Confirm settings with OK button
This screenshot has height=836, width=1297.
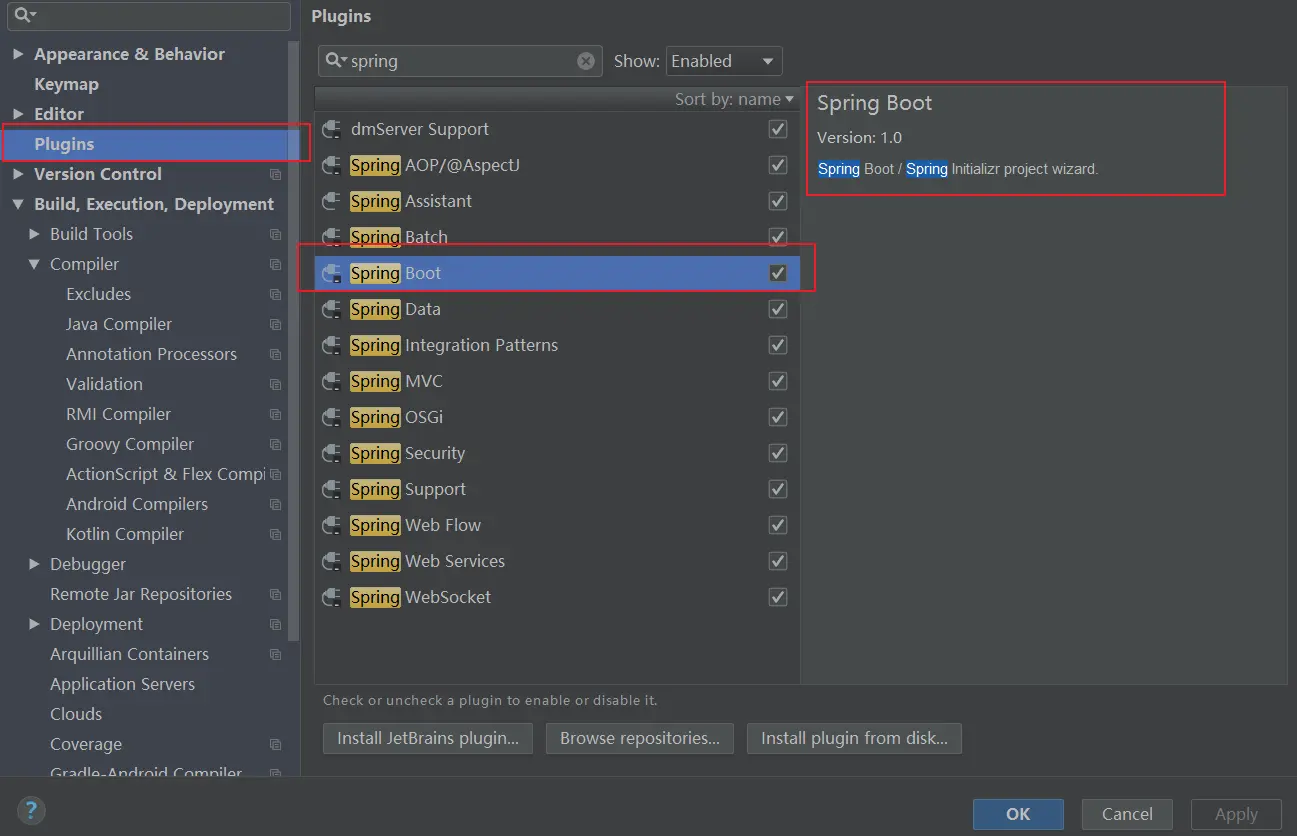(x=1018, y=814)
